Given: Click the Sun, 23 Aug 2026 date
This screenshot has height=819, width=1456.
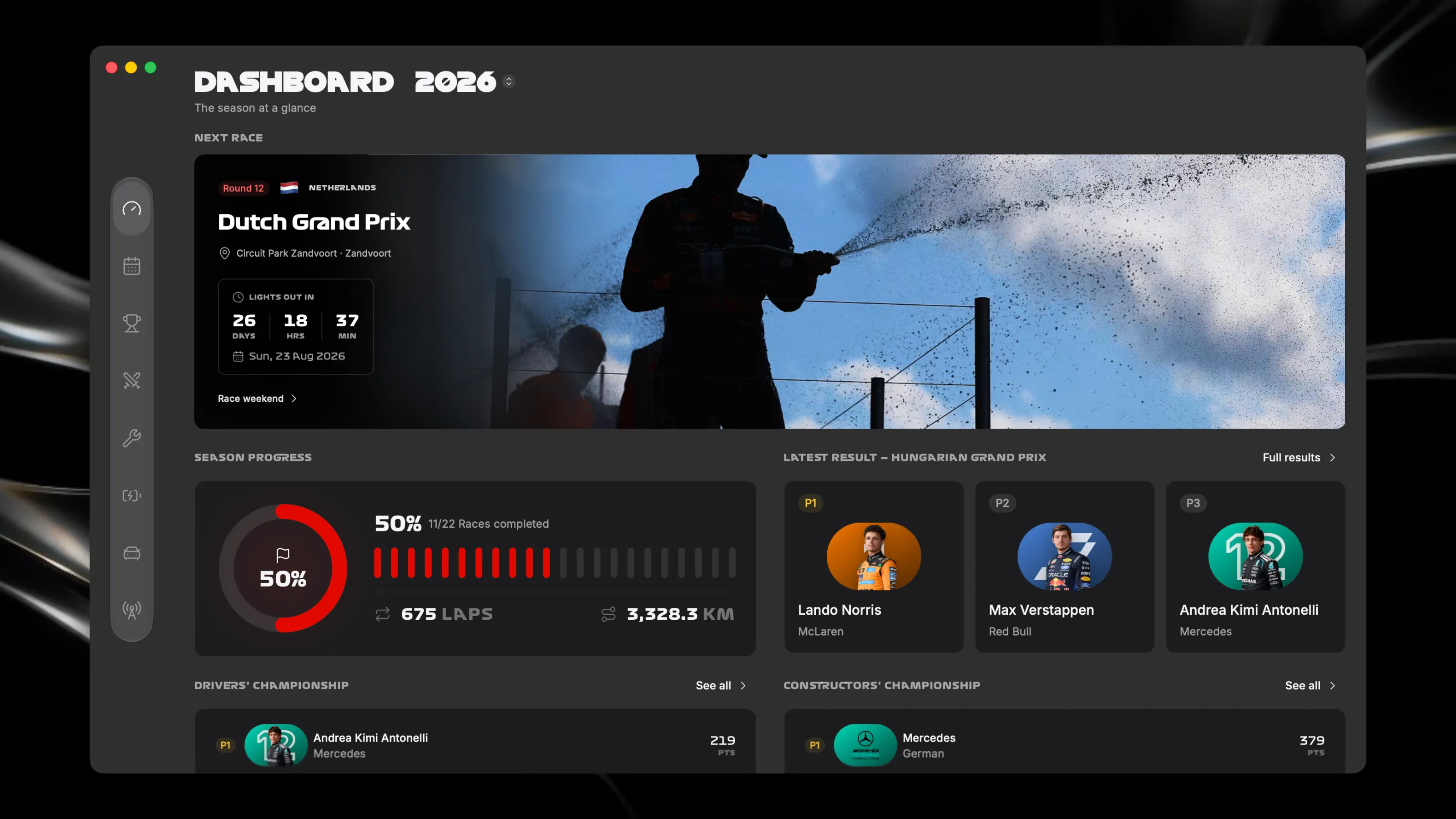Looking at the screenshot, I should (x=297, y=356).
